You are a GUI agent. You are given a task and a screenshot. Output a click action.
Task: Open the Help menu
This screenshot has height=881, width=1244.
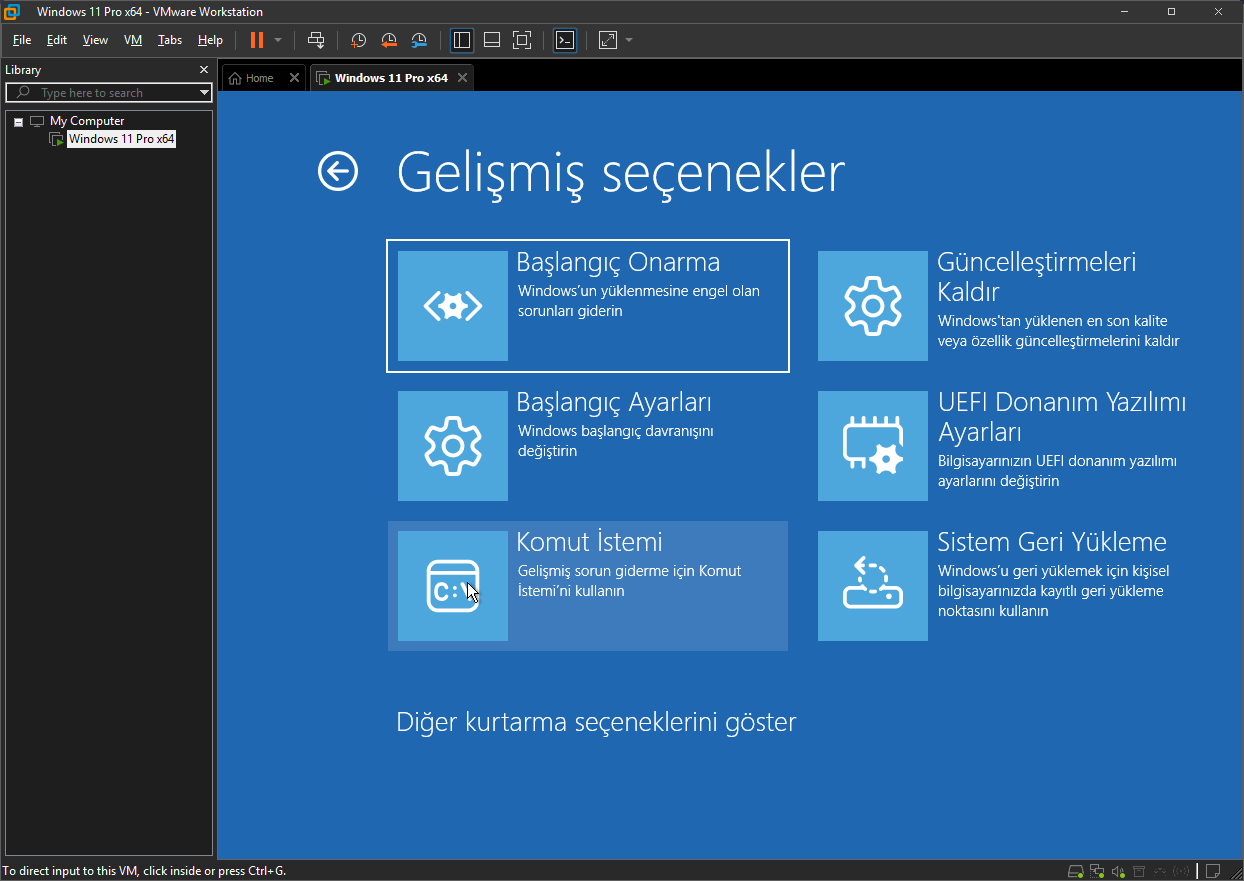210,40
